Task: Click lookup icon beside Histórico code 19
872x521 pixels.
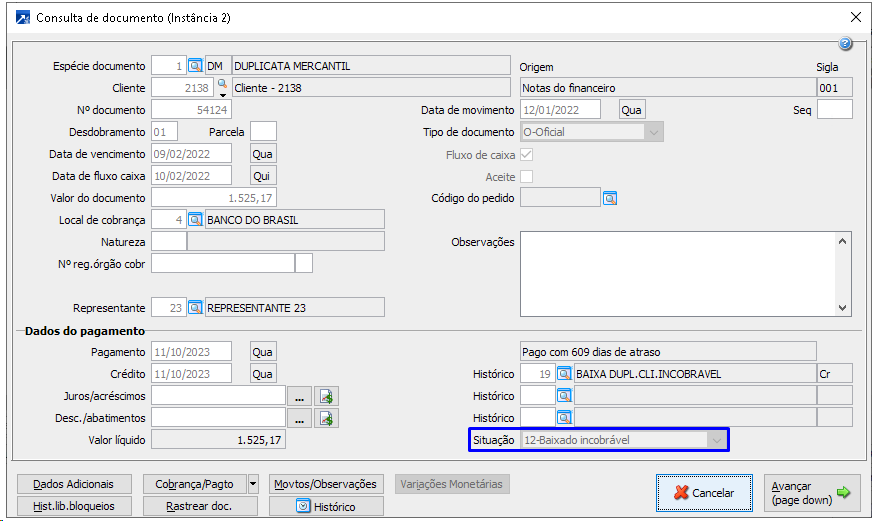Action: point(564,374)
